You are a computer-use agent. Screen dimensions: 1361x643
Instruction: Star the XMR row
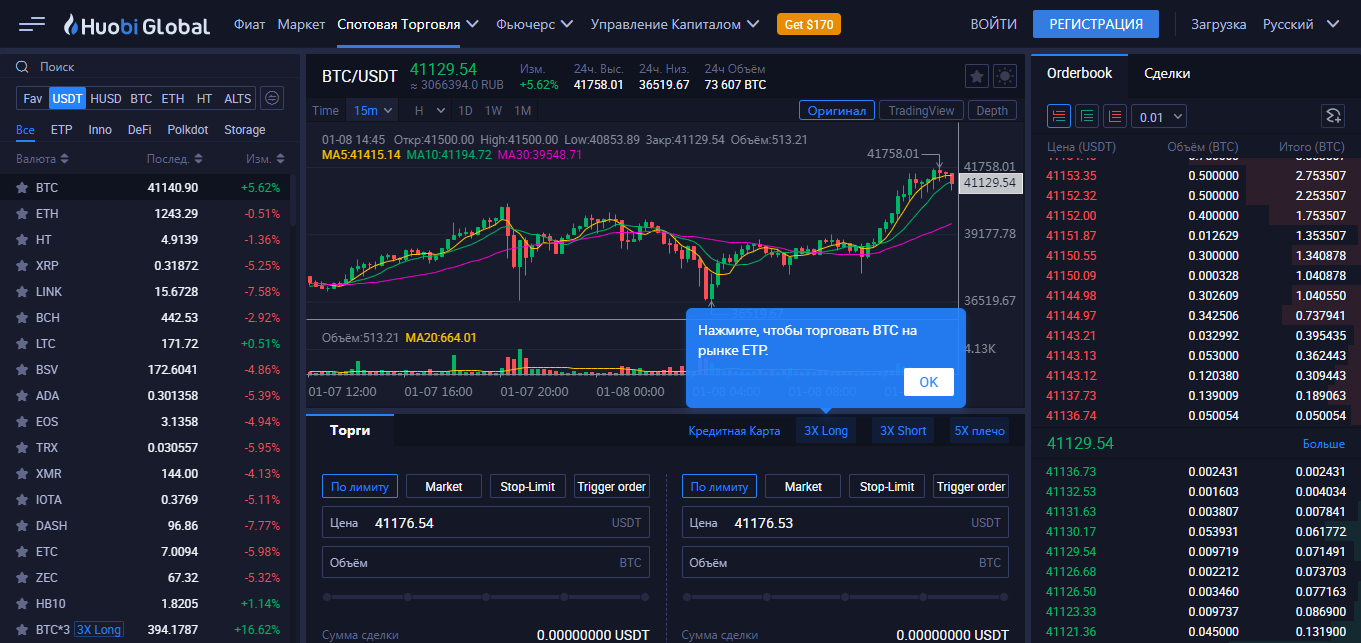[21, 473]
